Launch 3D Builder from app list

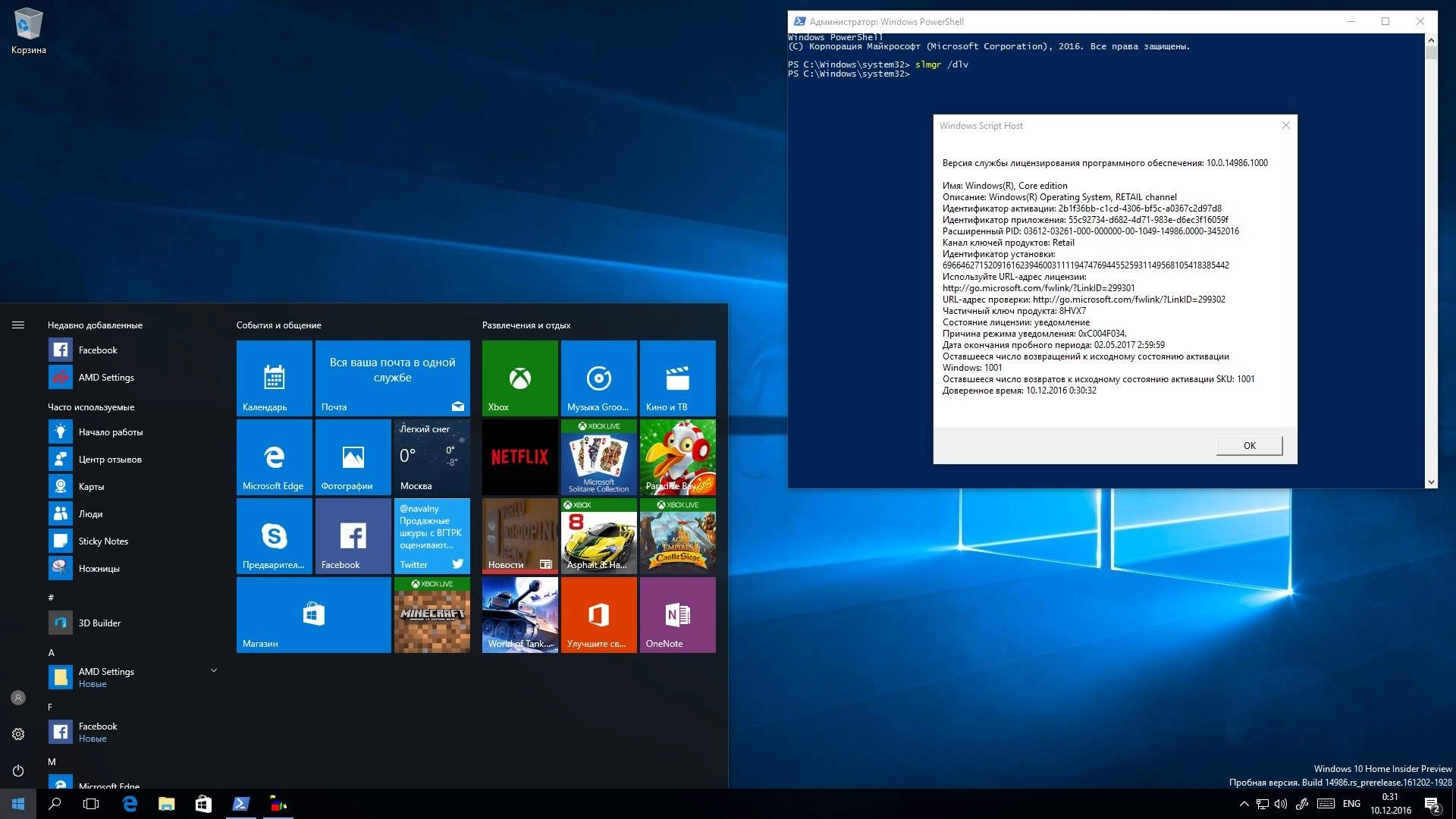(x=133, y=623)
